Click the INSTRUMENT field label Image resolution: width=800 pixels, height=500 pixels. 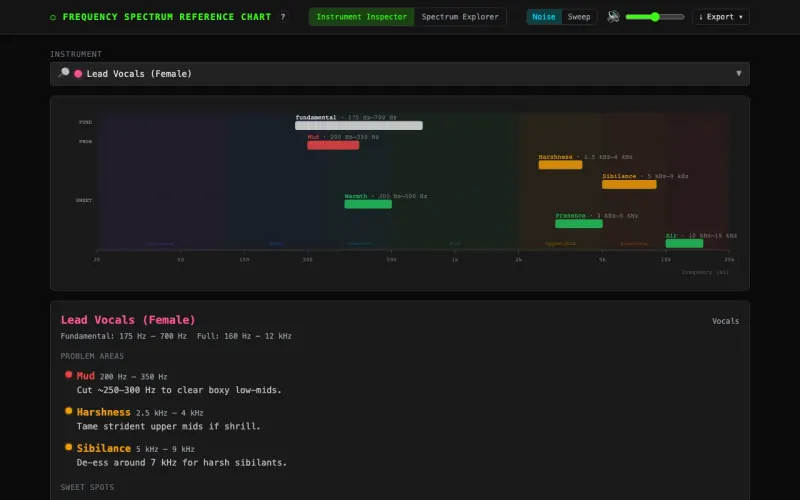click(76, 54)
